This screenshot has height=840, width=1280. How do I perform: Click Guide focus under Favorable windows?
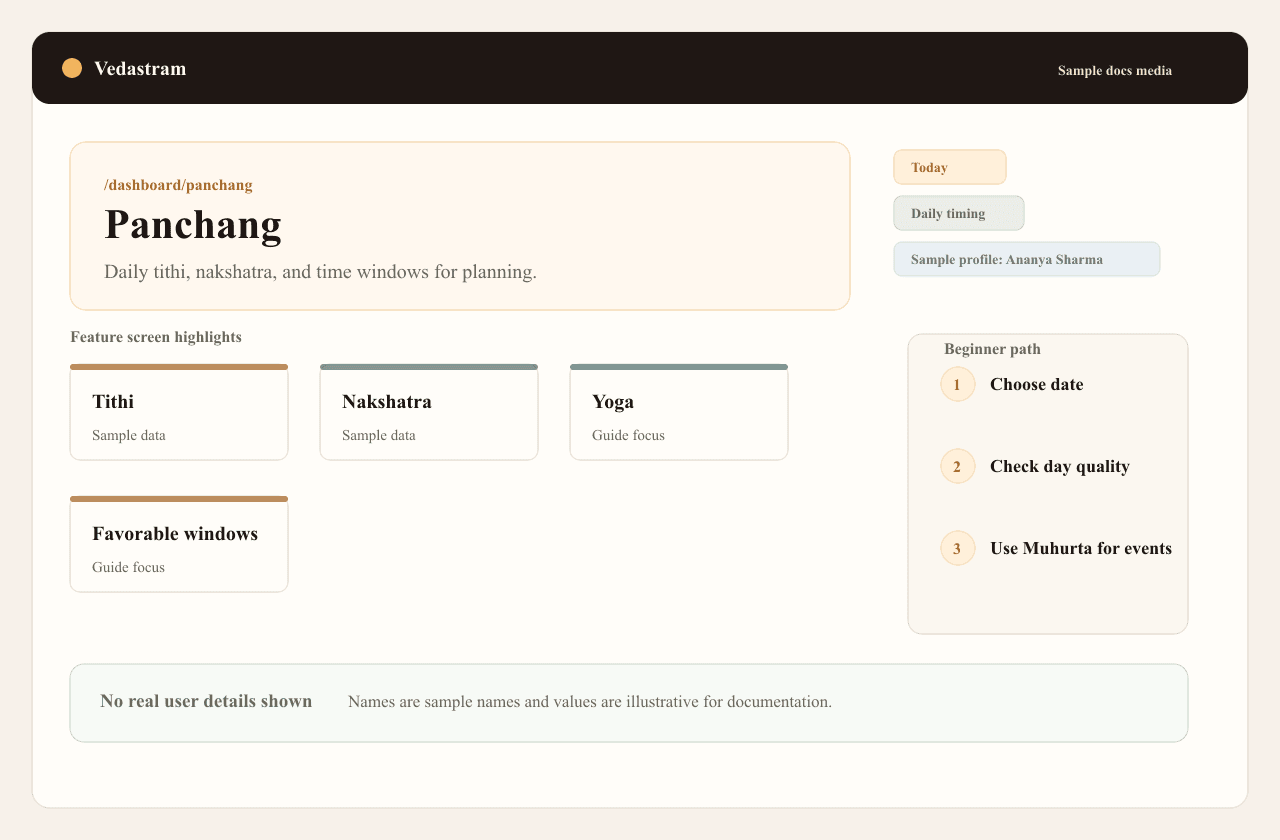coord(128,568)
